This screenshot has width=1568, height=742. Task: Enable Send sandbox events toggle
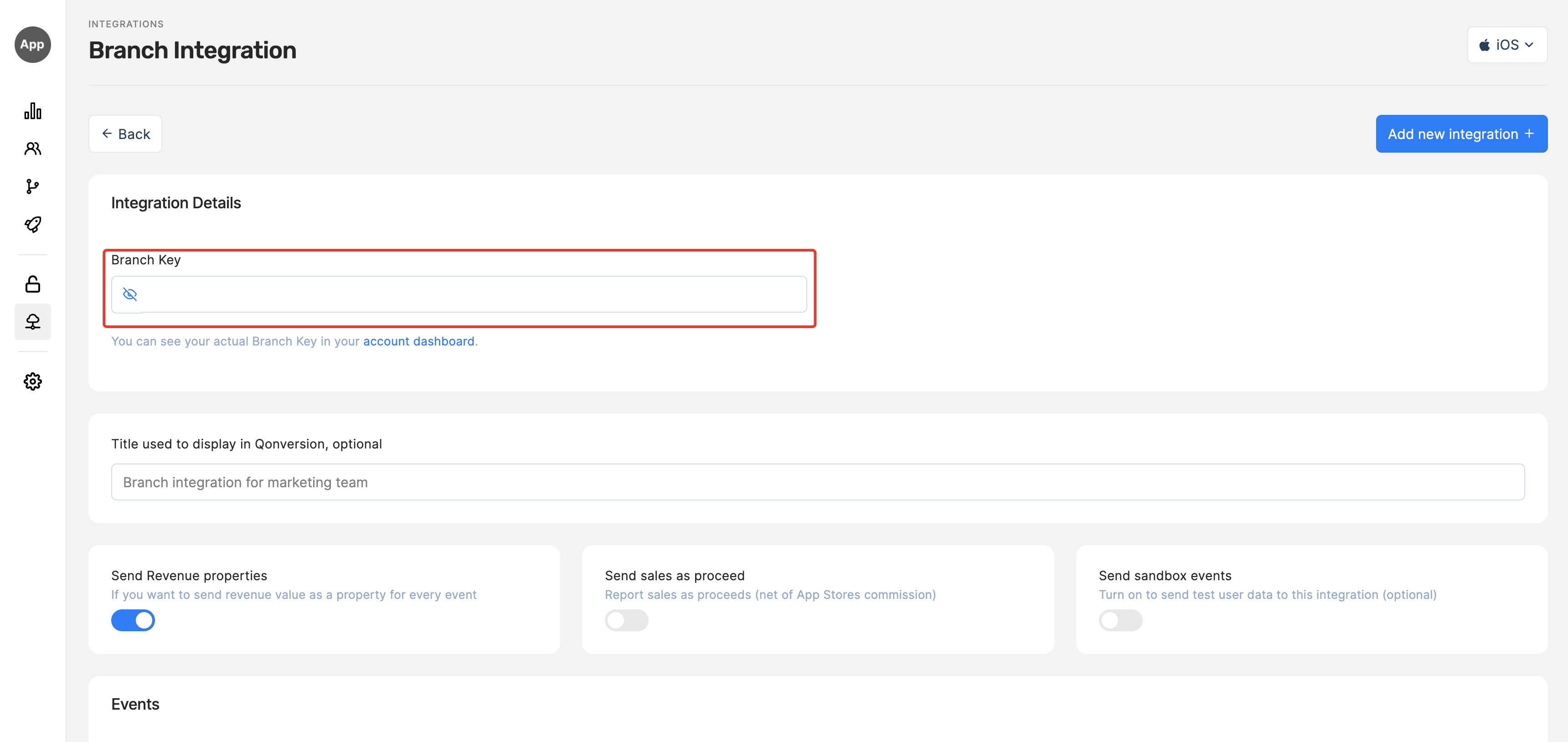pos(1120,620)
